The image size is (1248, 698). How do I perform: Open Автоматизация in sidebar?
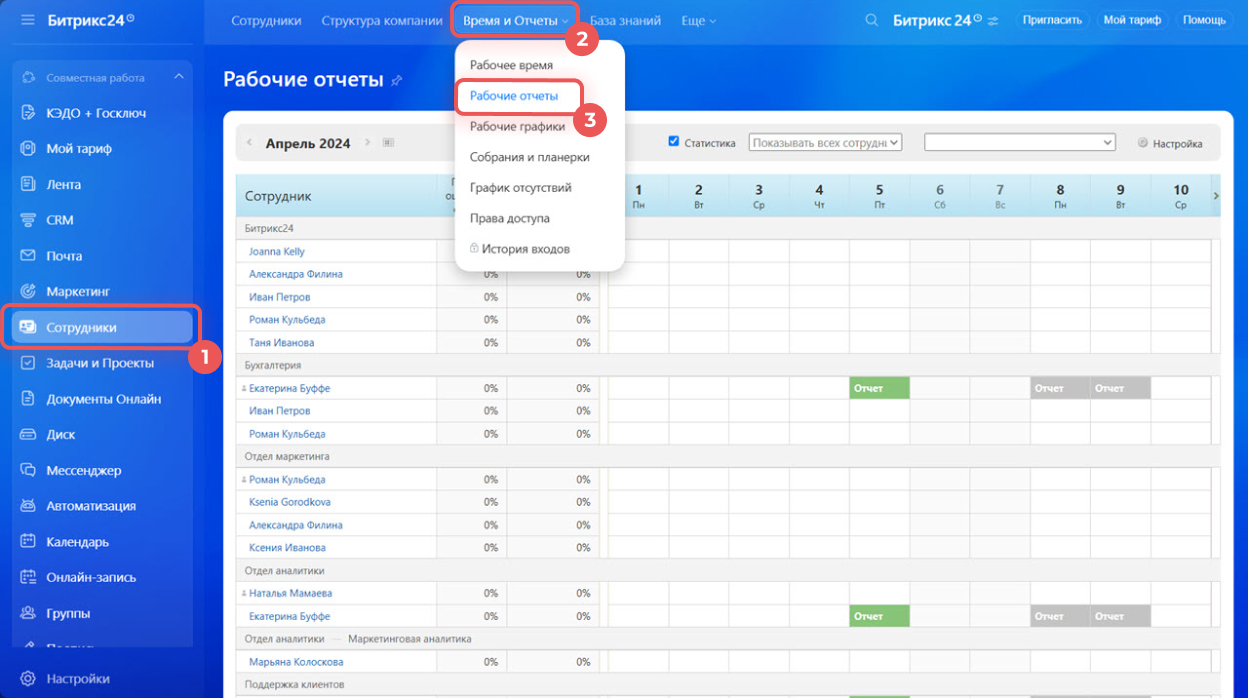tap(91, 506)
